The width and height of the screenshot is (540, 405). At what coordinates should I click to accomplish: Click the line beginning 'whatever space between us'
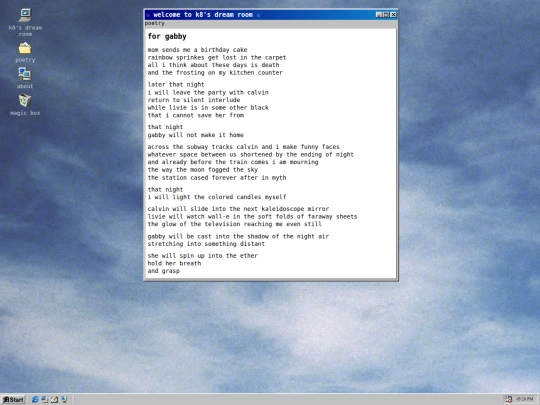251,155
